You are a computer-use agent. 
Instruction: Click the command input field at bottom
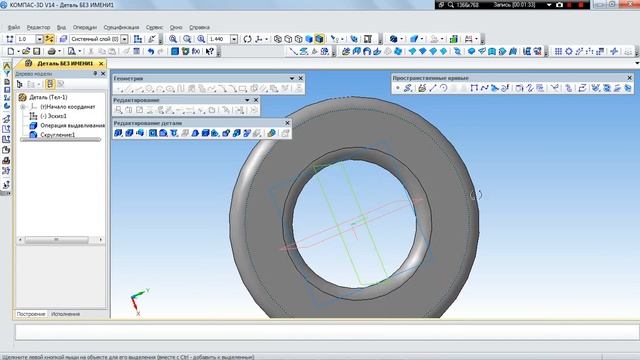327,332
